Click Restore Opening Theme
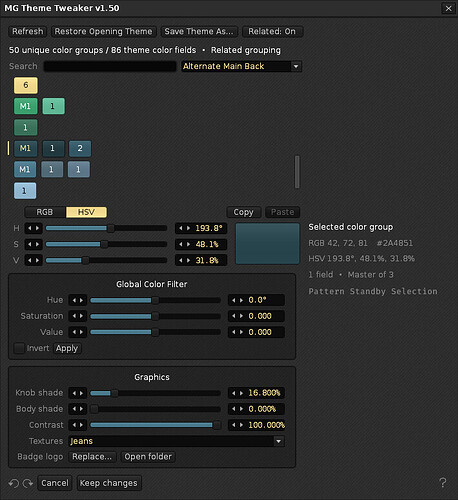This screenshot has height=500, width=458. 103,31
